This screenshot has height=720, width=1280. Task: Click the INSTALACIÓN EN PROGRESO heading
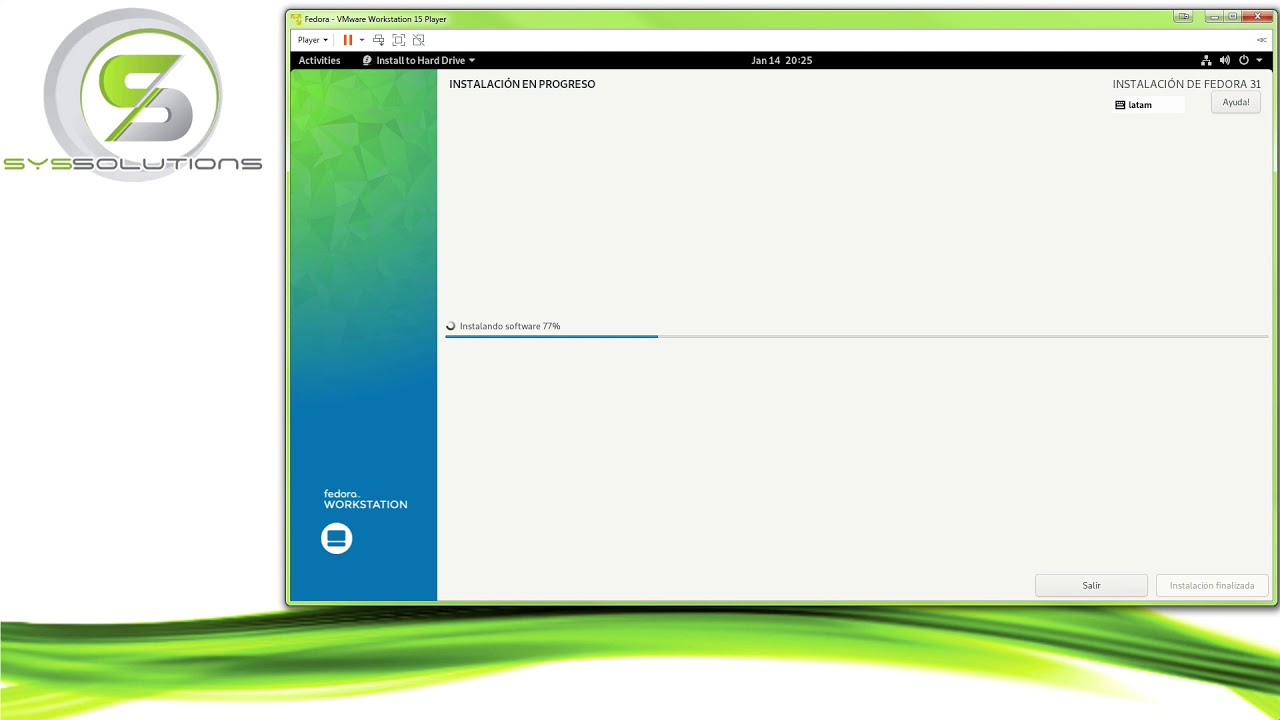click(522, 84)
